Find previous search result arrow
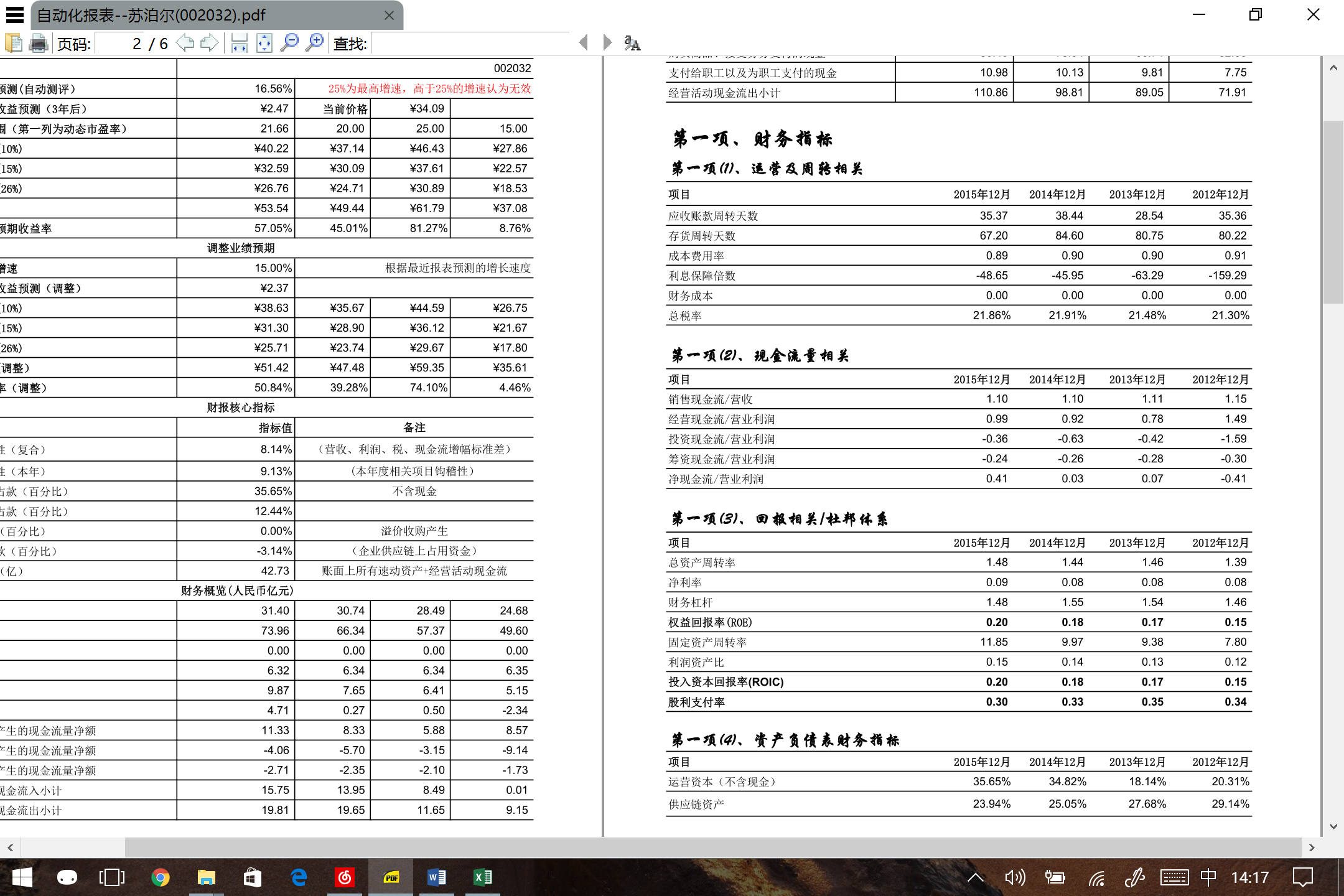 [x=583, y=42]
